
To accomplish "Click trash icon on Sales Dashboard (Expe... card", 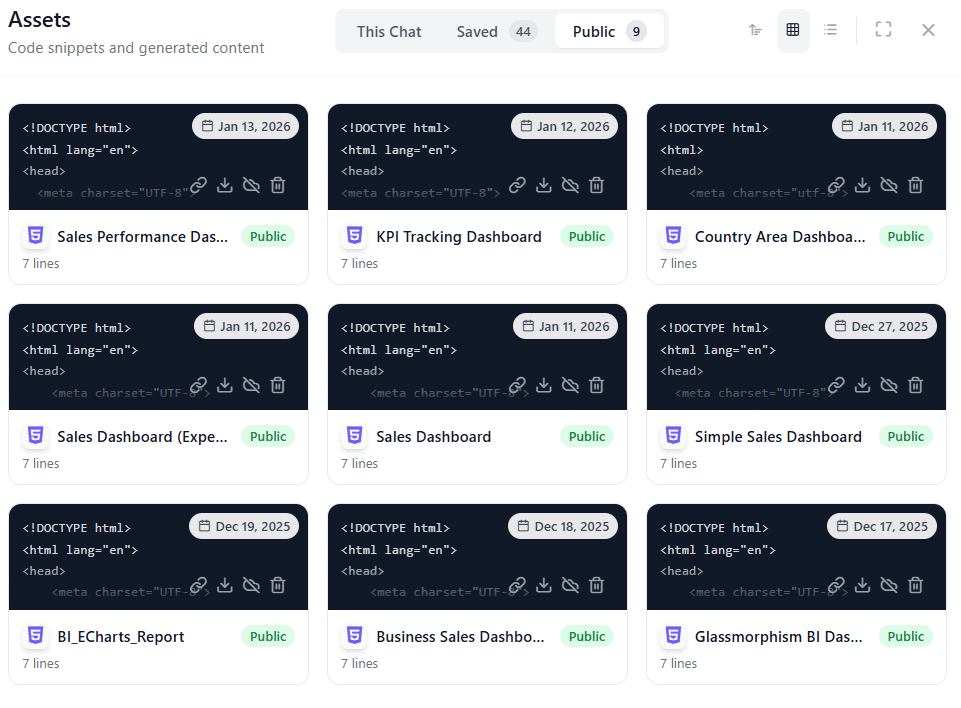I will pos(278,385).
